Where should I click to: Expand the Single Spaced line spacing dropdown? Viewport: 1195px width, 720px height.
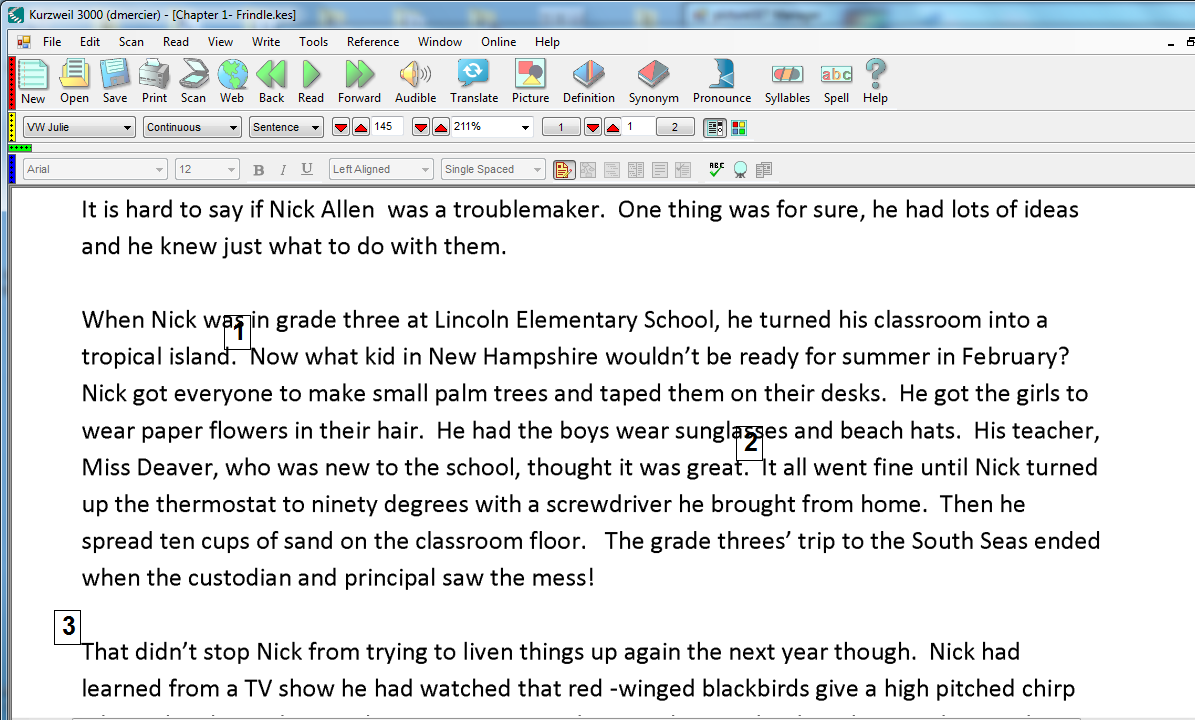pyautogui.click(x=537, y=169)
